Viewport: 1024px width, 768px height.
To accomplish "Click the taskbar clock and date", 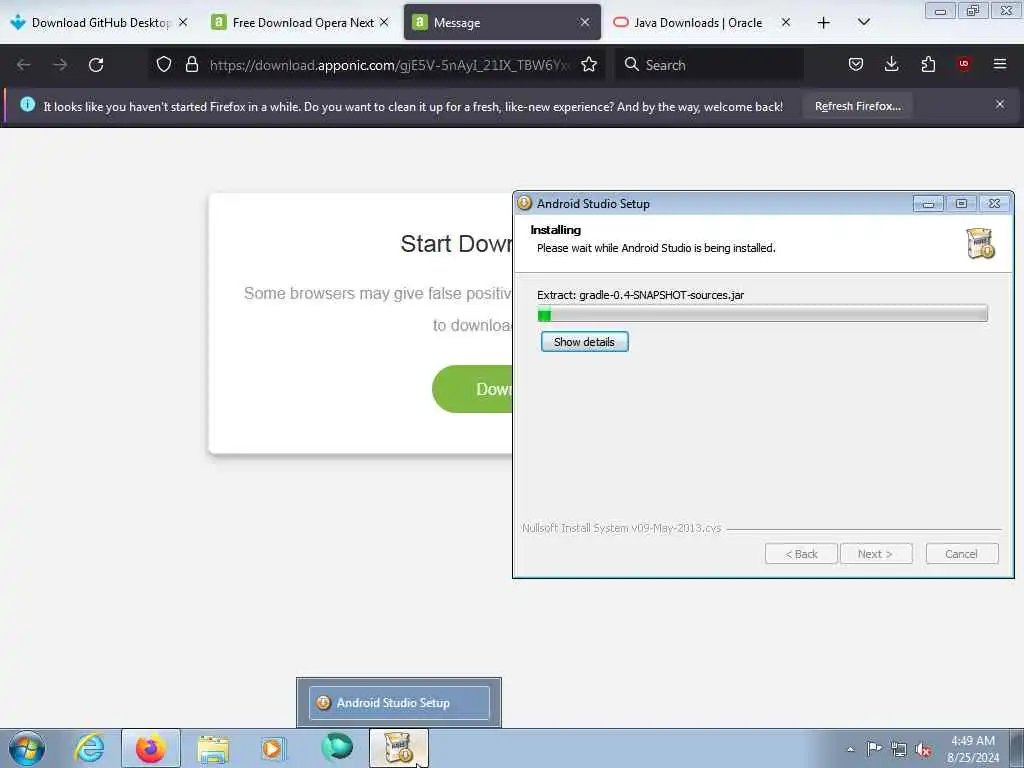I will (972, 749).
